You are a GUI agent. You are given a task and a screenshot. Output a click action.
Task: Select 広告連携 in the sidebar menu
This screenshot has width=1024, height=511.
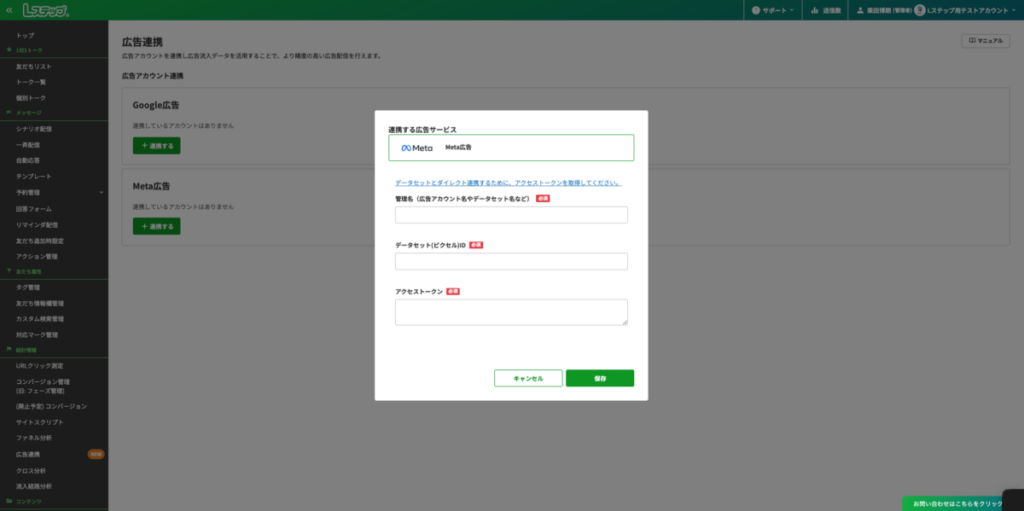29,454
